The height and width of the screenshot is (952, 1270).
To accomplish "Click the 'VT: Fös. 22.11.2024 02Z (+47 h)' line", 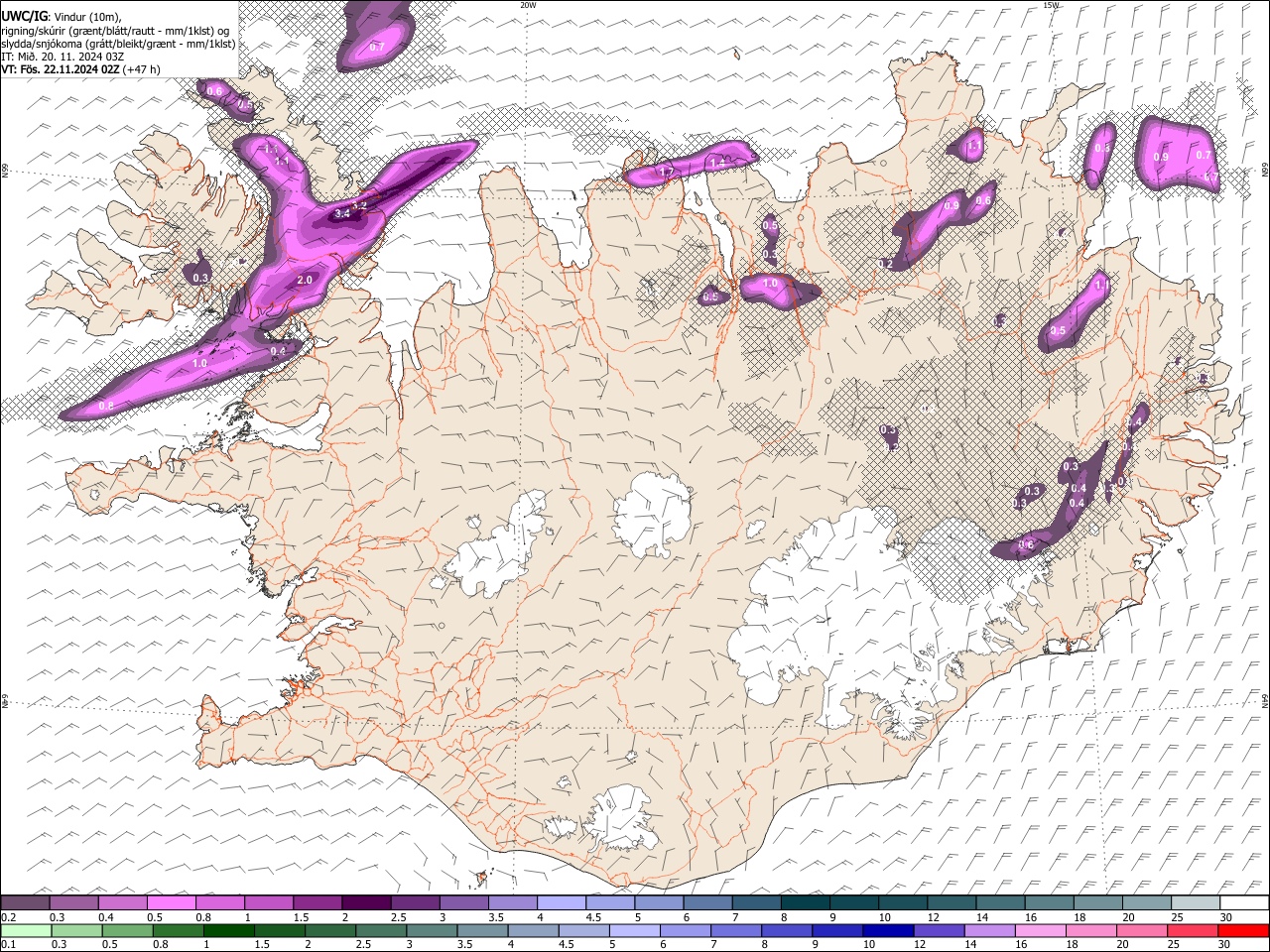I will (80, 69).
